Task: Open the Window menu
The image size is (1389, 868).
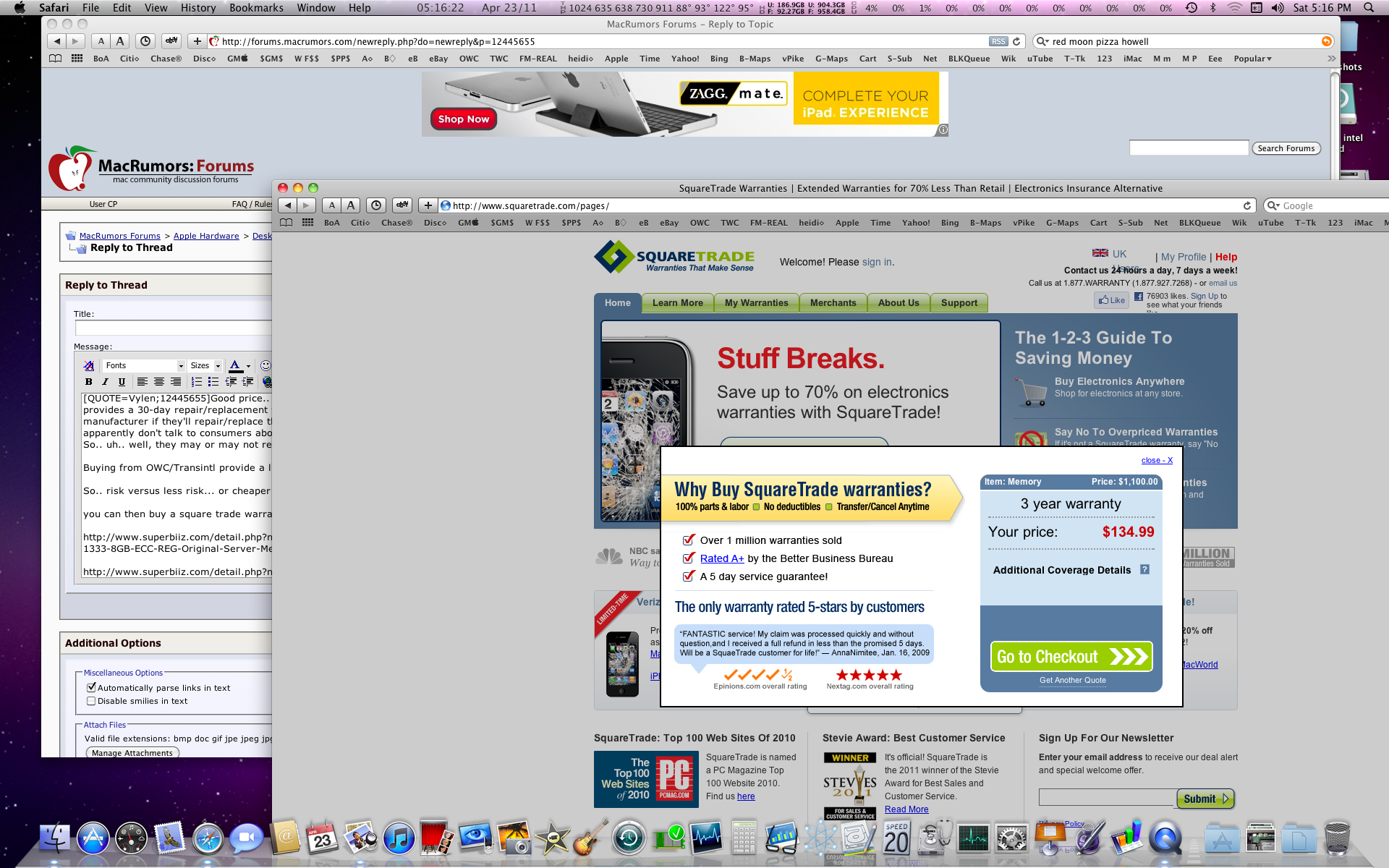Action: pyautogui.click(x=316, y=7)
